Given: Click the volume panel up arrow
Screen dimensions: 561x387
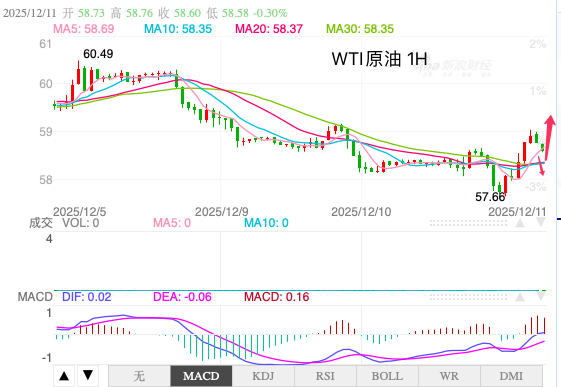Looking at the screenshot, I should click(520, 224).
